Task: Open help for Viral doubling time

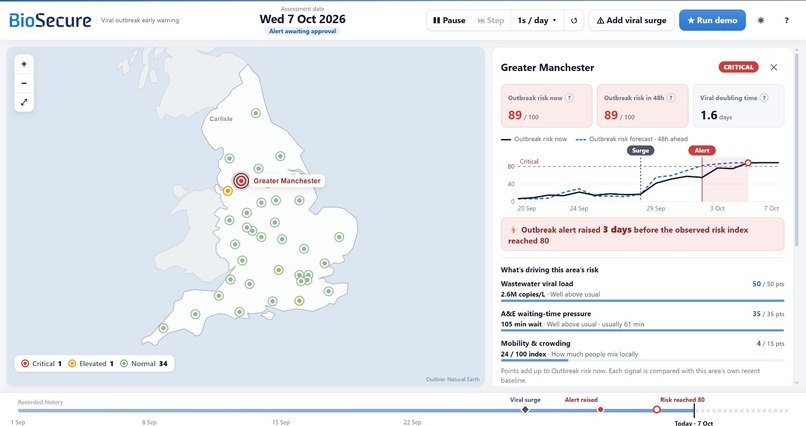Action: click(764, 98)
